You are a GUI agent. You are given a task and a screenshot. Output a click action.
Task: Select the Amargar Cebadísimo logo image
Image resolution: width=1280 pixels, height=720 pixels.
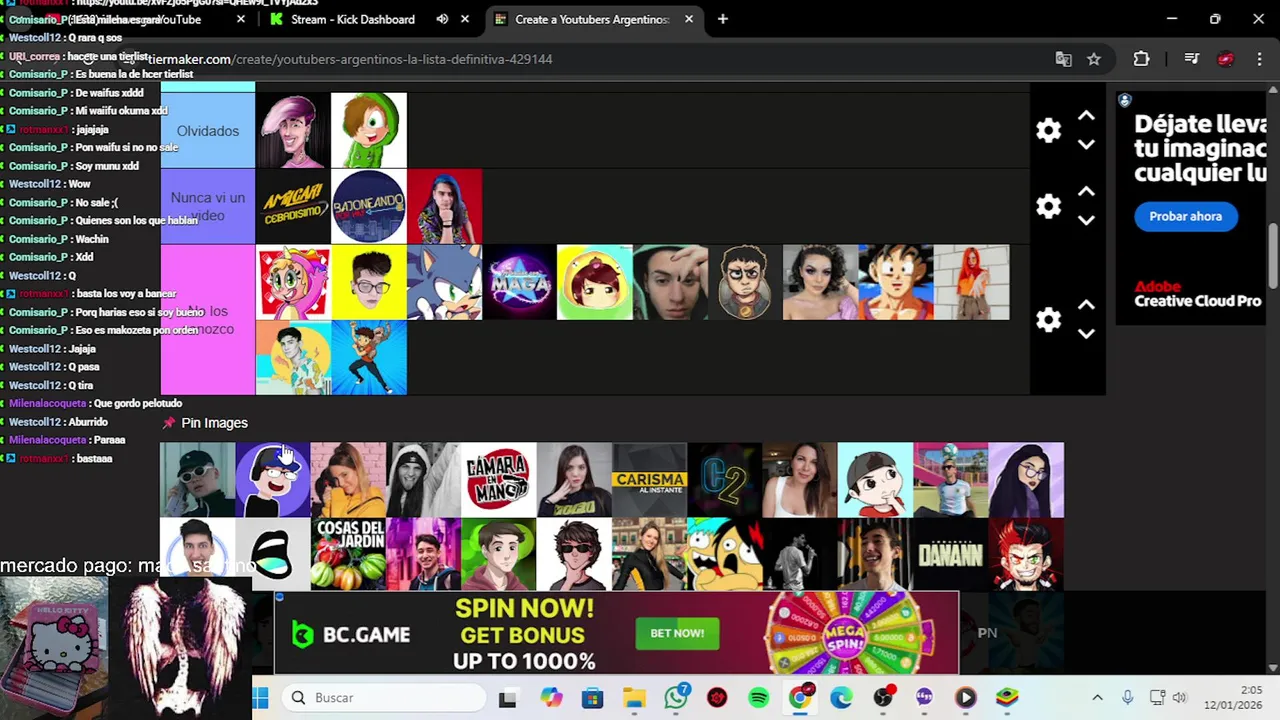[293, 207]
